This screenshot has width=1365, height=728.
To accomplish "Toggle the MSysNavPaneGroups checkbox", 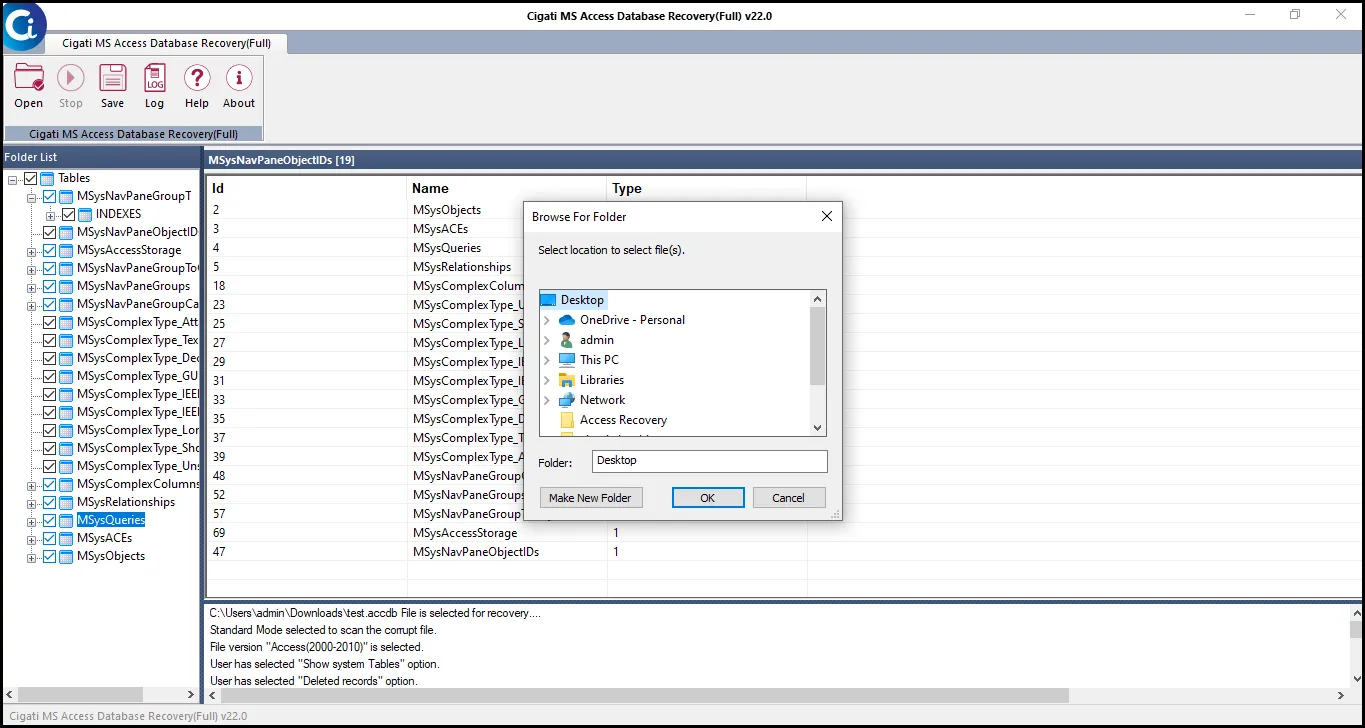I will [49, 286].
